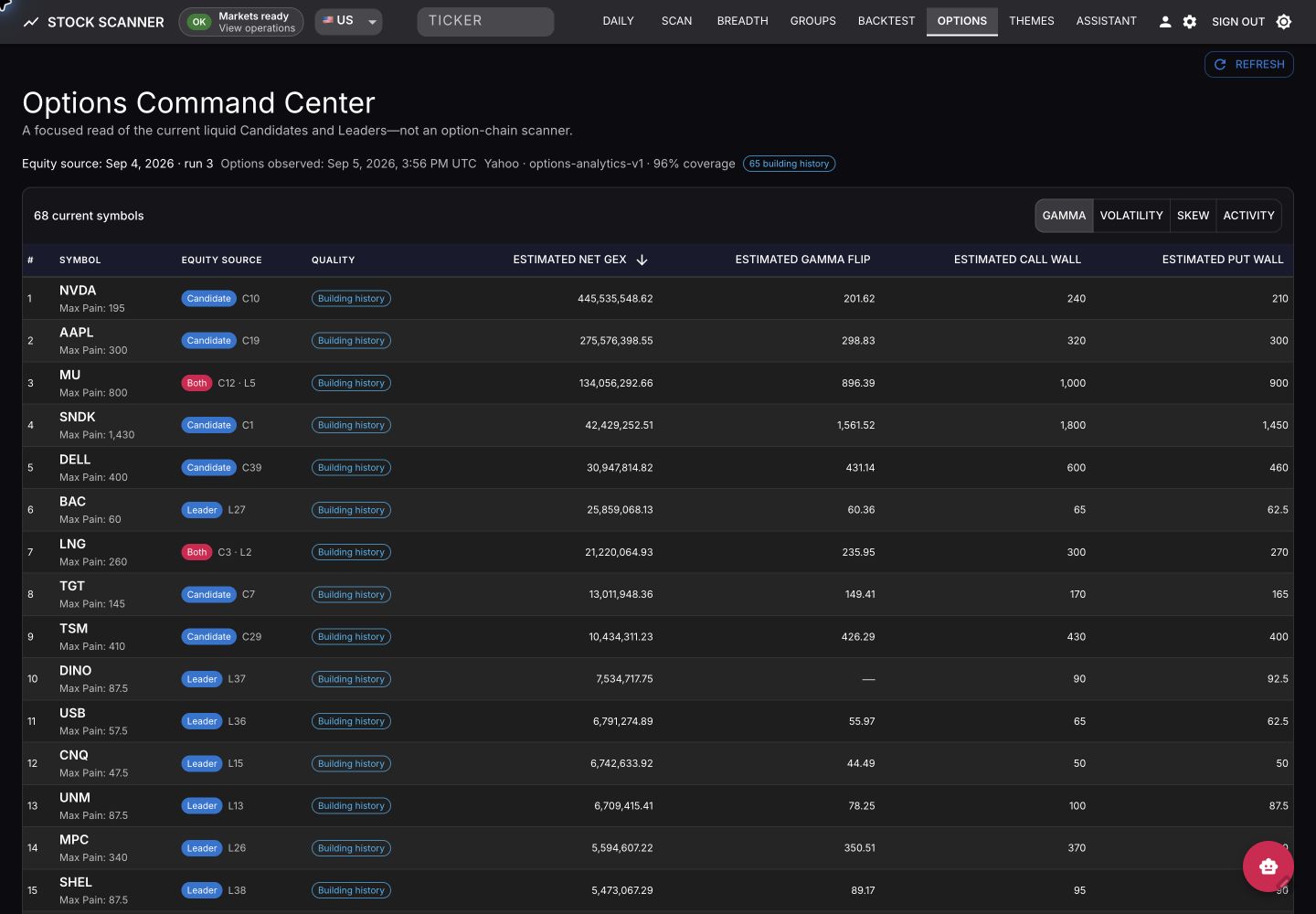1316x914 pixels.
Task: Click the TICKER search field
Action: point(485,21)
